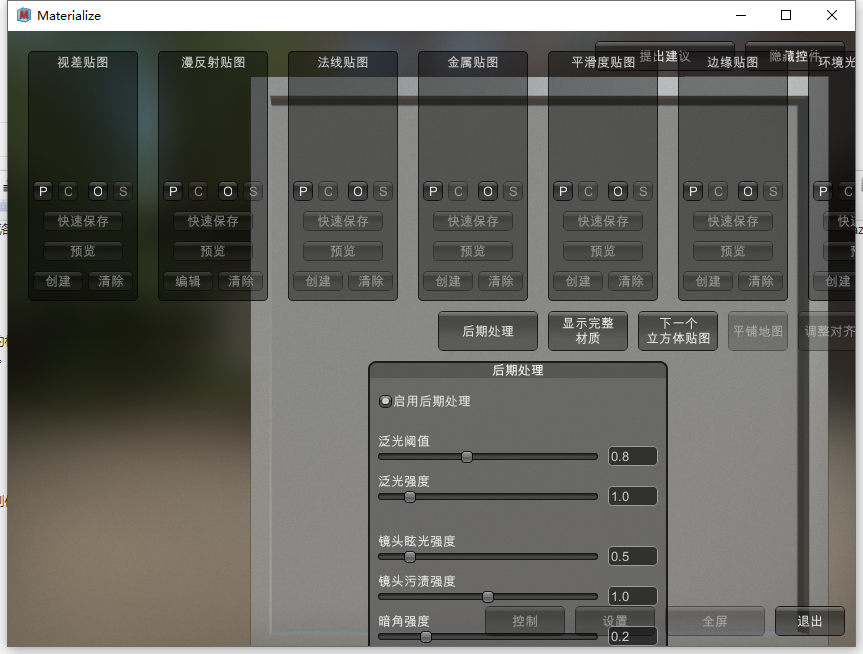Click the 显示完整材质 button
This screenshot has height=654, width=863.
[587, 330]
